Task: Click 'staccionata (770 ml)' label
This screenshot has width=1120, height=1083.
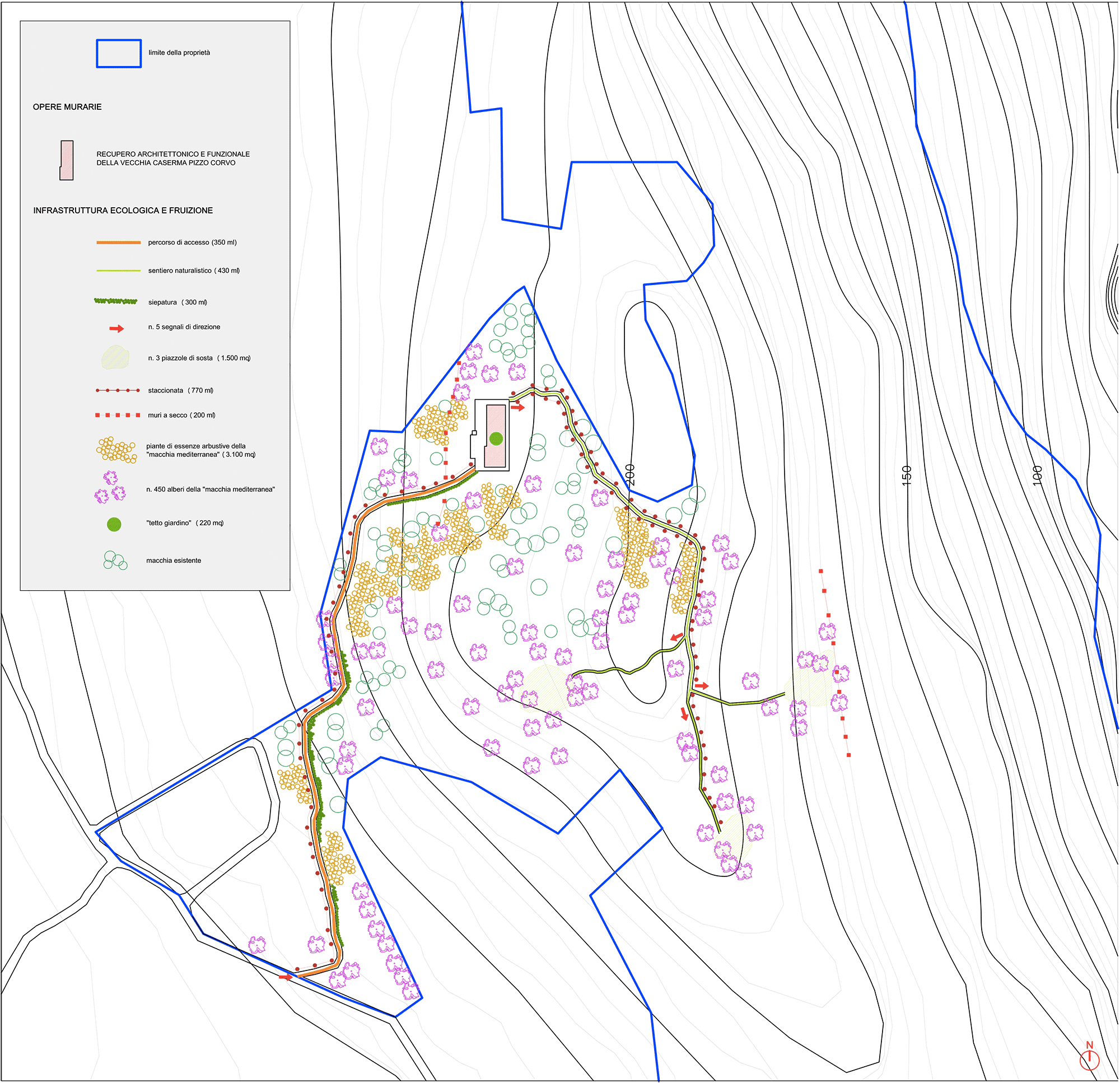Action: (x=180, y=391)
